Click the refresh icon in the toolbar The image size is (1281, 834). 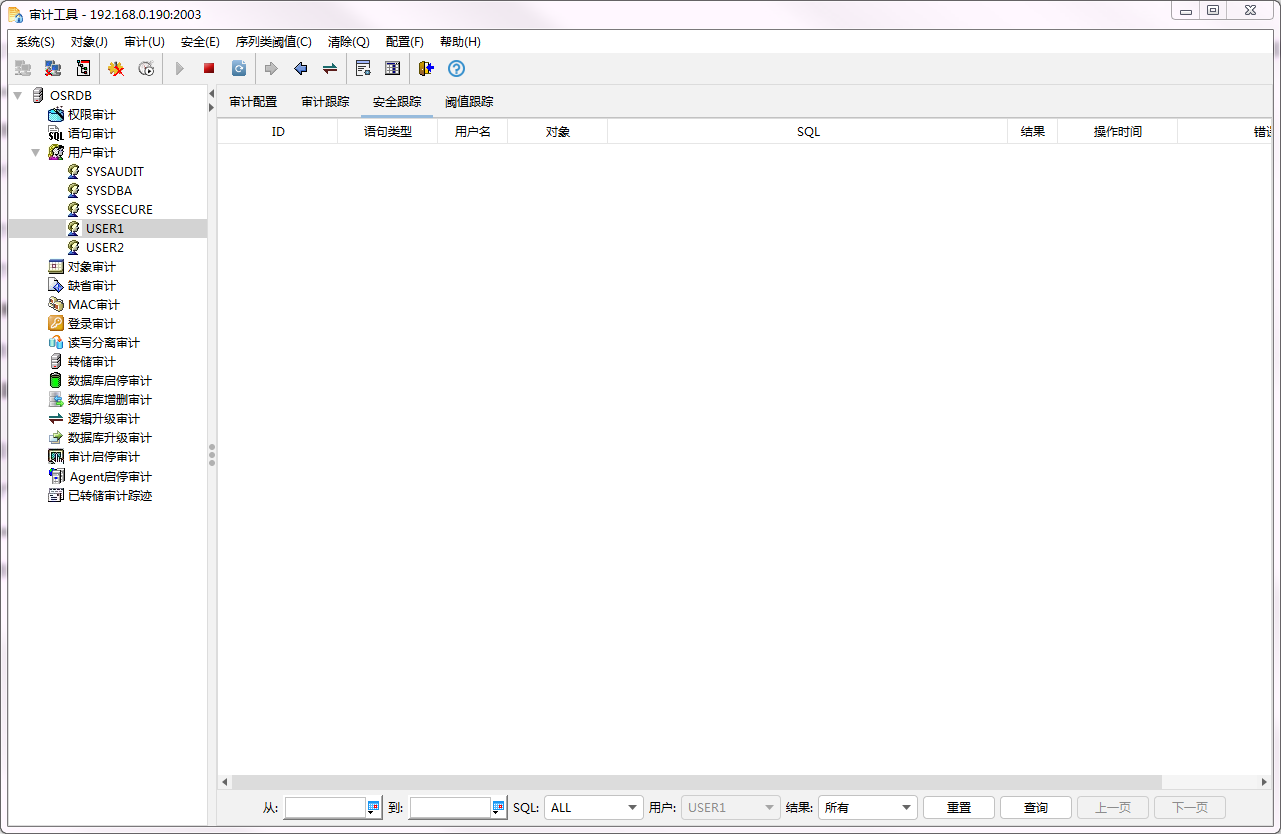(239, 69)
